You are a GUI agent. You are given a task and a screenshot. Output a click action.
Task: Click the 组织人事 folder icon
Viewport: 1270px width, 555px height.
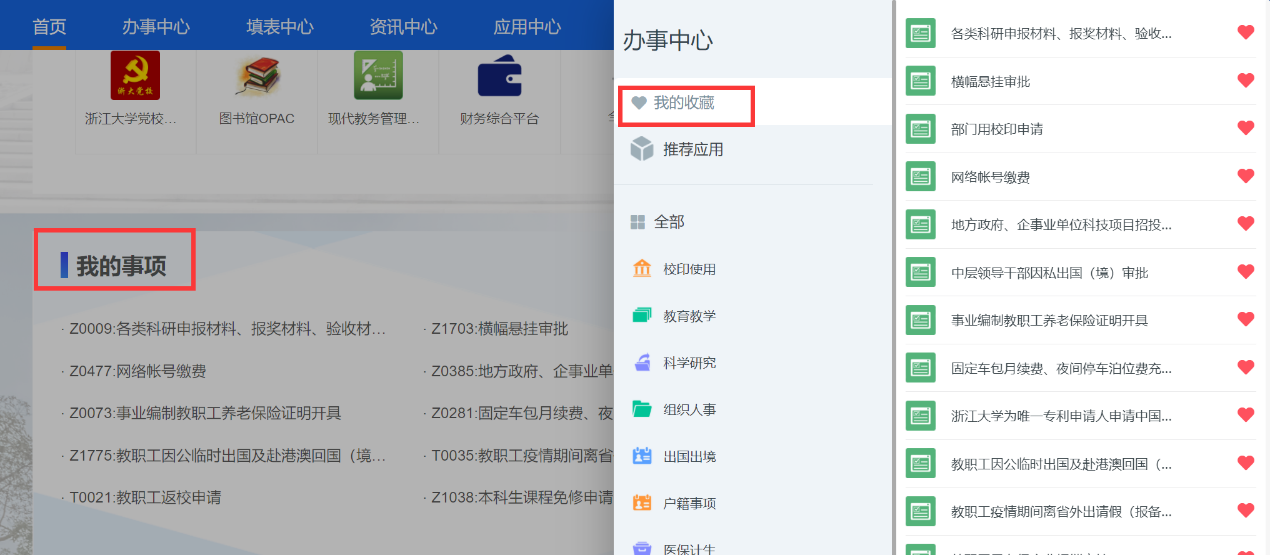642,409
